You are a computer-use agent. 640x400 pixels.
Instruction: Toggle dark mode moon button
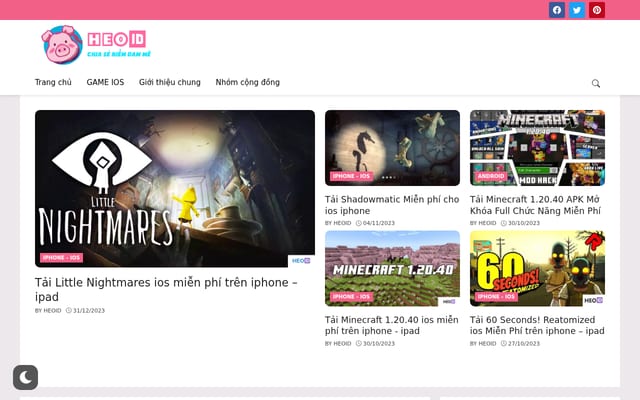click(x=25, y=377)
